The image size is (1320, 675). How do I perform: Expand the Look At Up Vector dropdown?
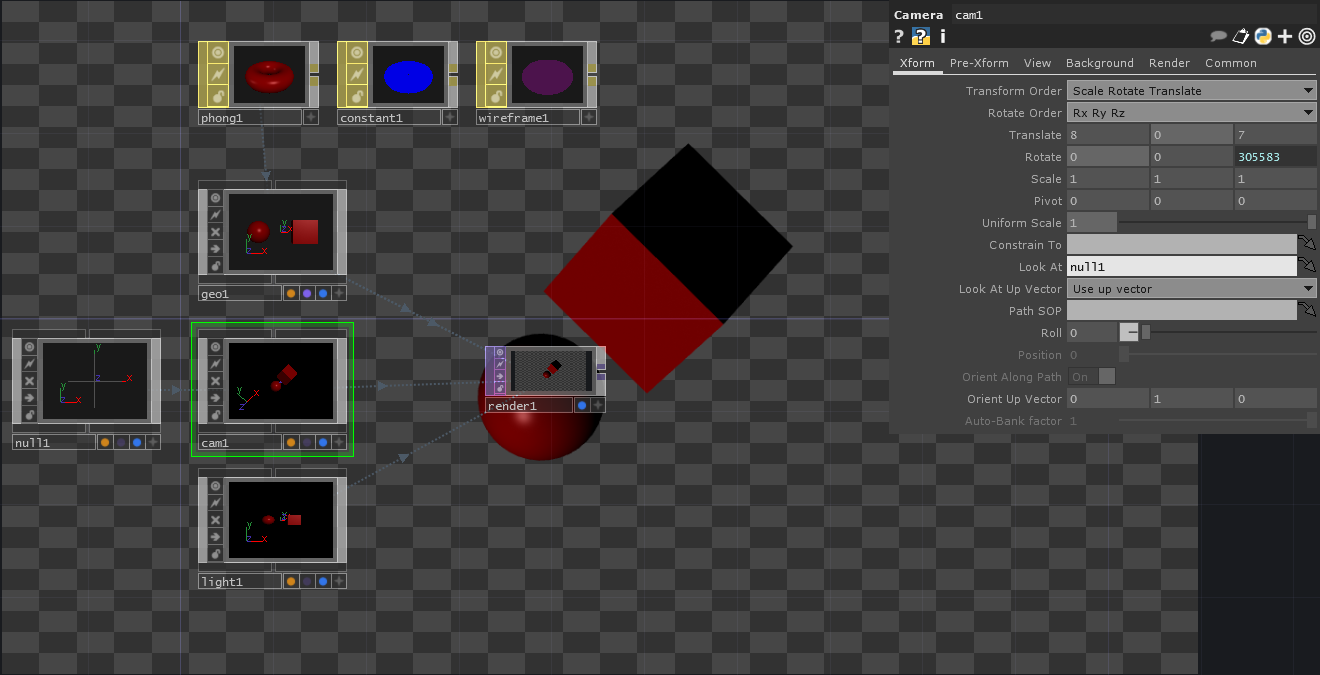1192,289
